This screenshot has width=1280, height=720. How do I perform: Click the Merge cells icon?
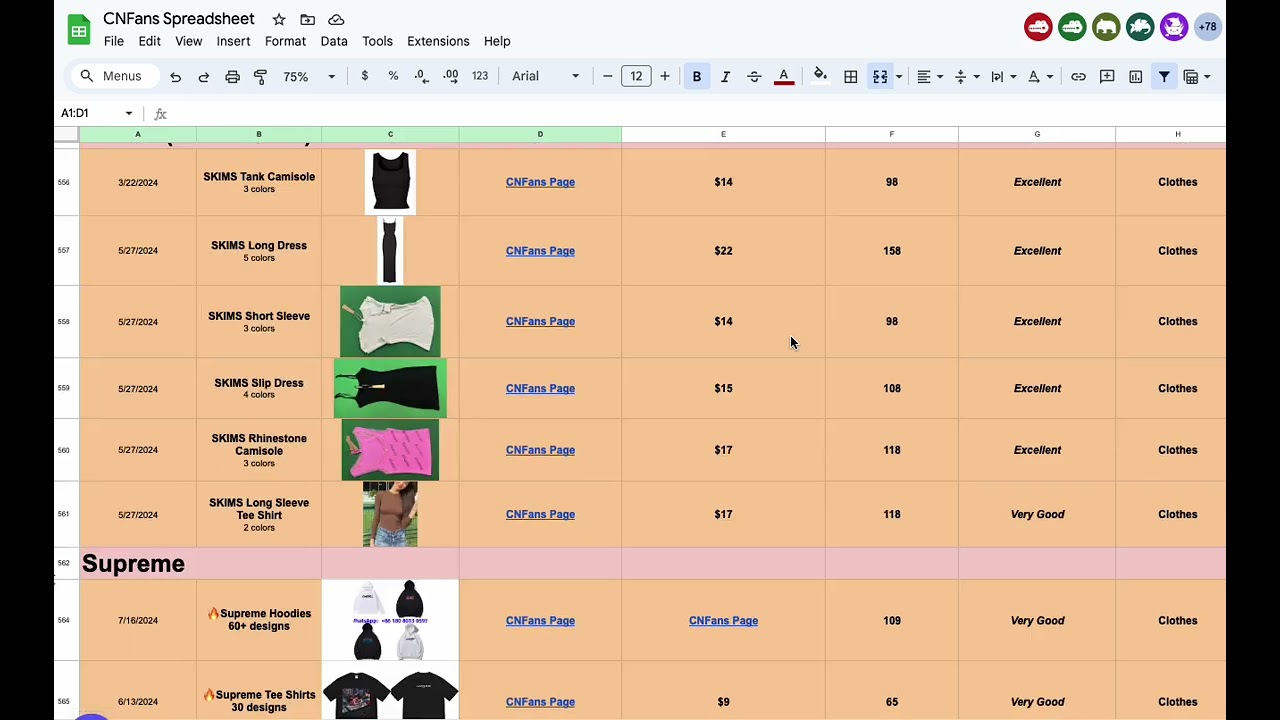(880, 77)
